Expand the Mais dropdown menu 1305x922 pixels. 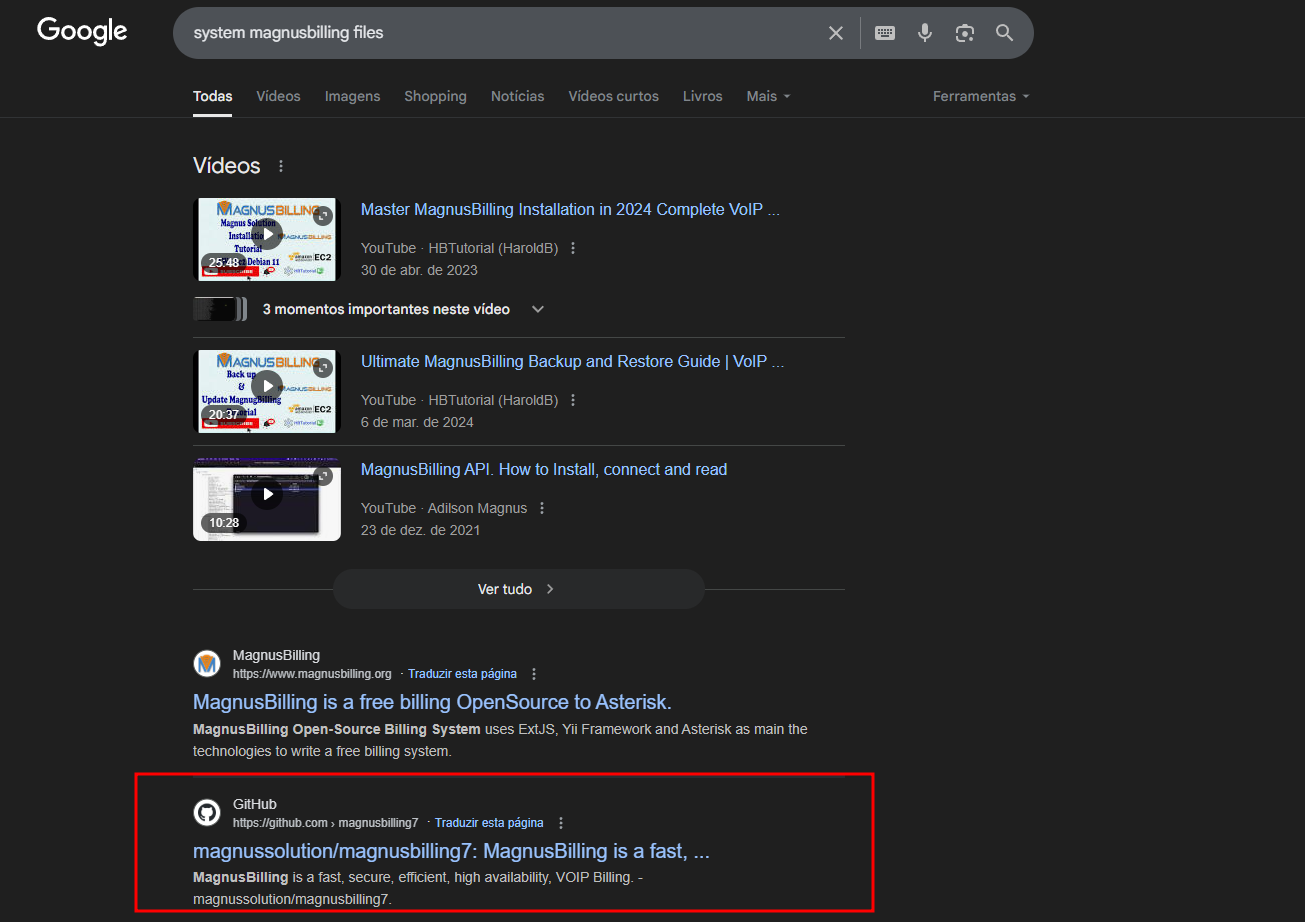768,96
